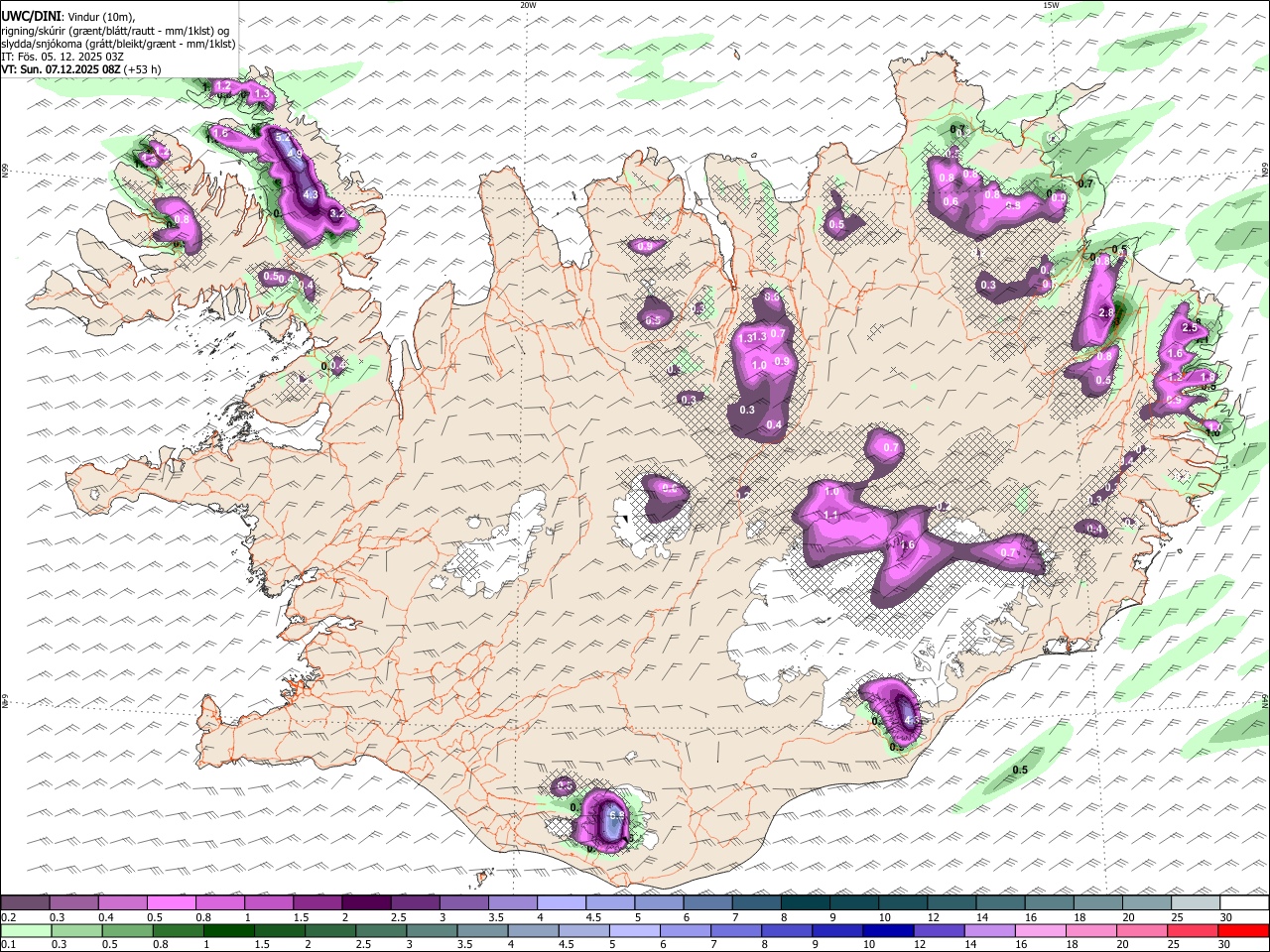Image resolution: width=1270 pixels, height=952 pixels.
Task: Click the '20W' longitude label
Action: 529,5
